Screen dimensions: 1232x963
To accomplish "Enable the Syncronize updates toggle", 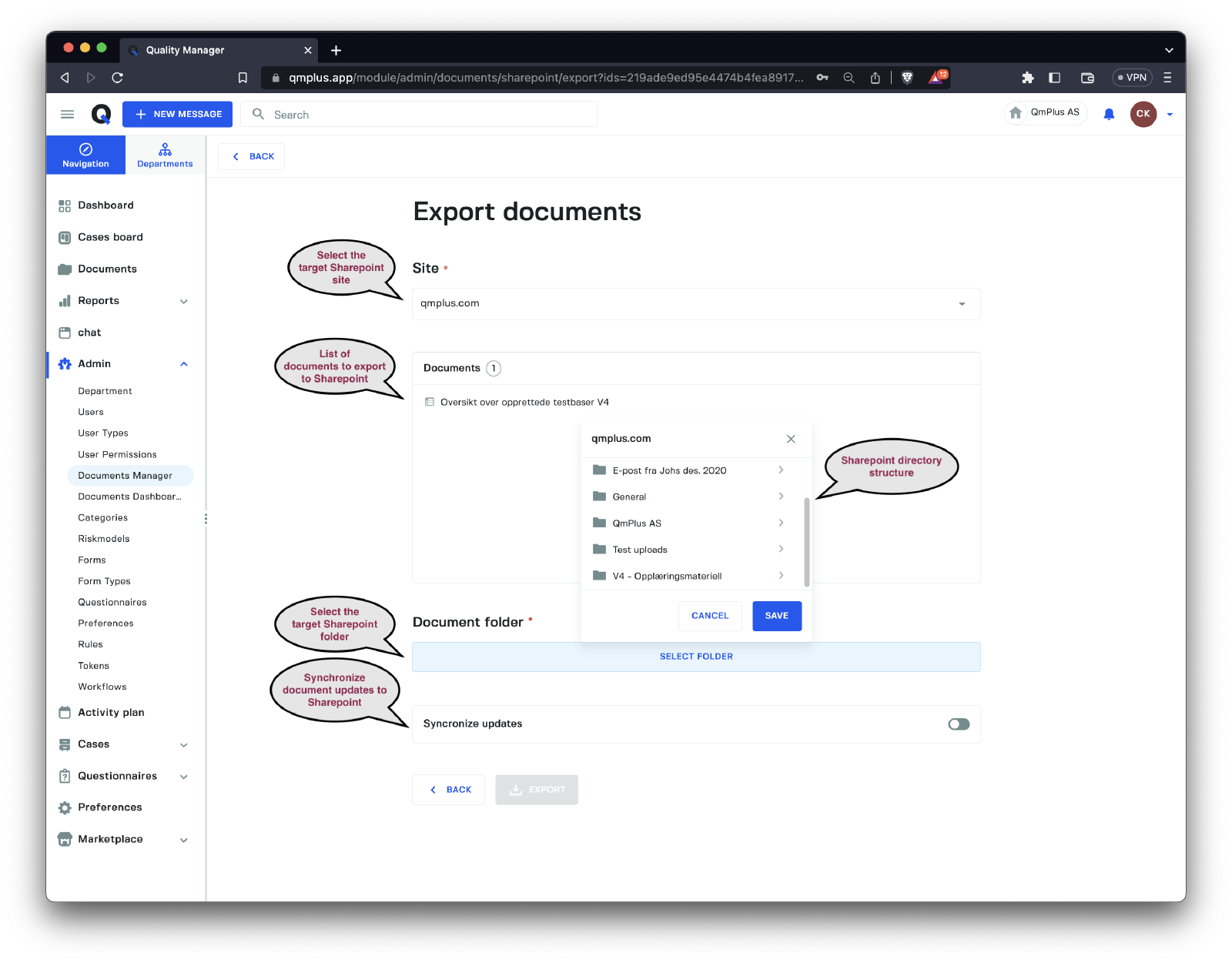I will 959,724.
